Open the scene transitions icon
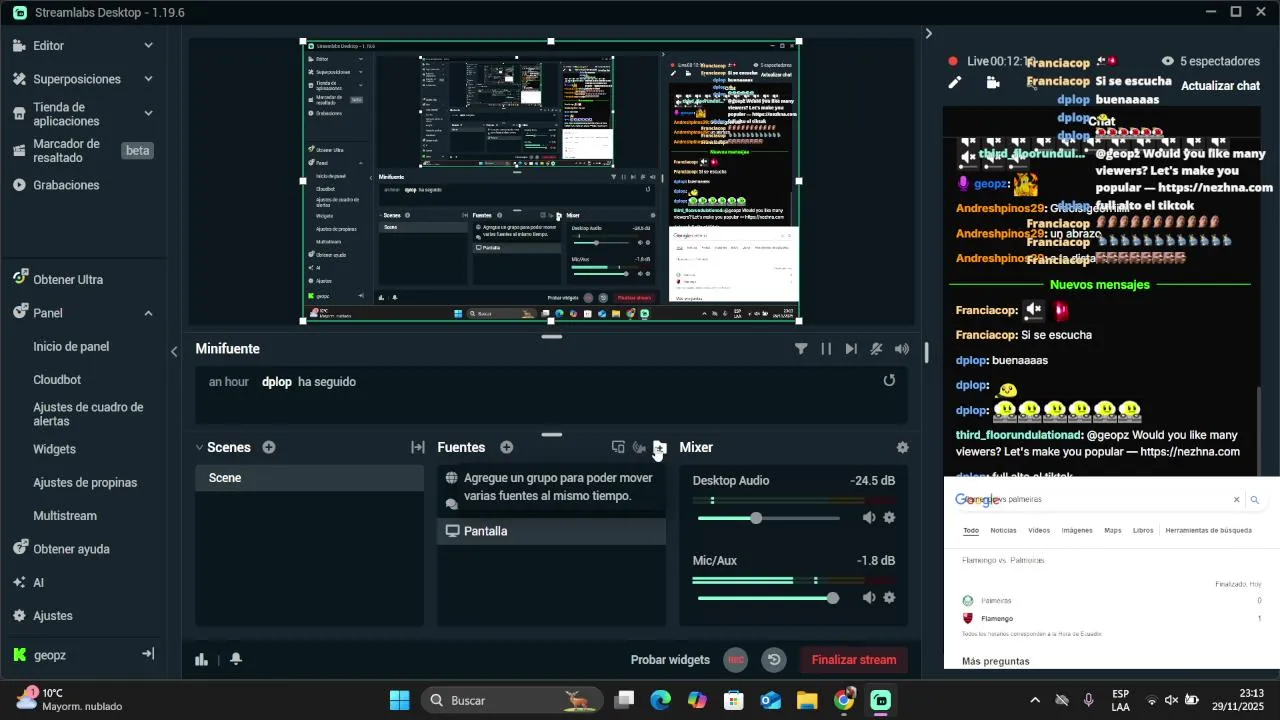 pos(418,448)
